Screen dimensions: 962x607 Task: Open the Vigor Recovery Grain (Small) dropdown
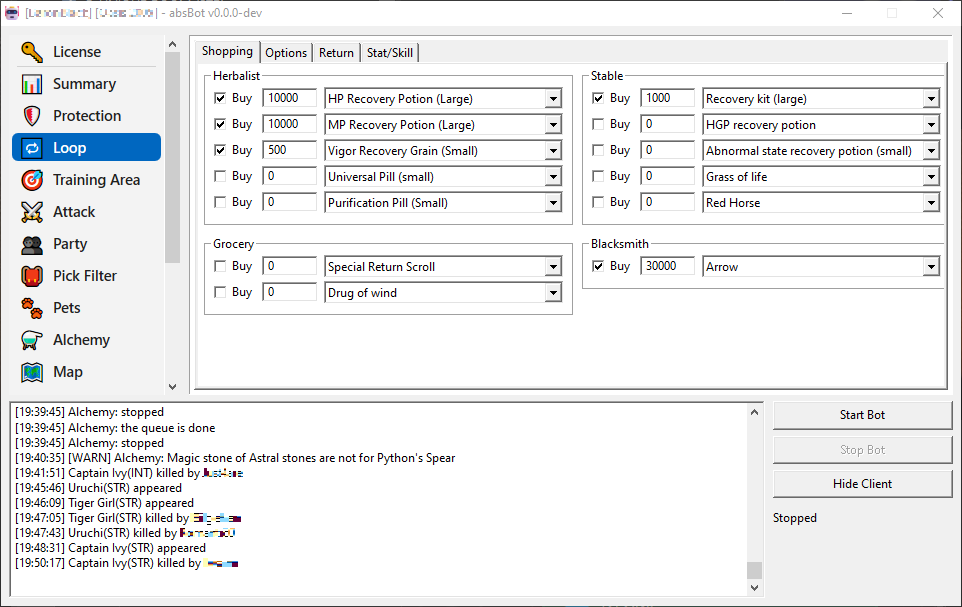[553, 151]
